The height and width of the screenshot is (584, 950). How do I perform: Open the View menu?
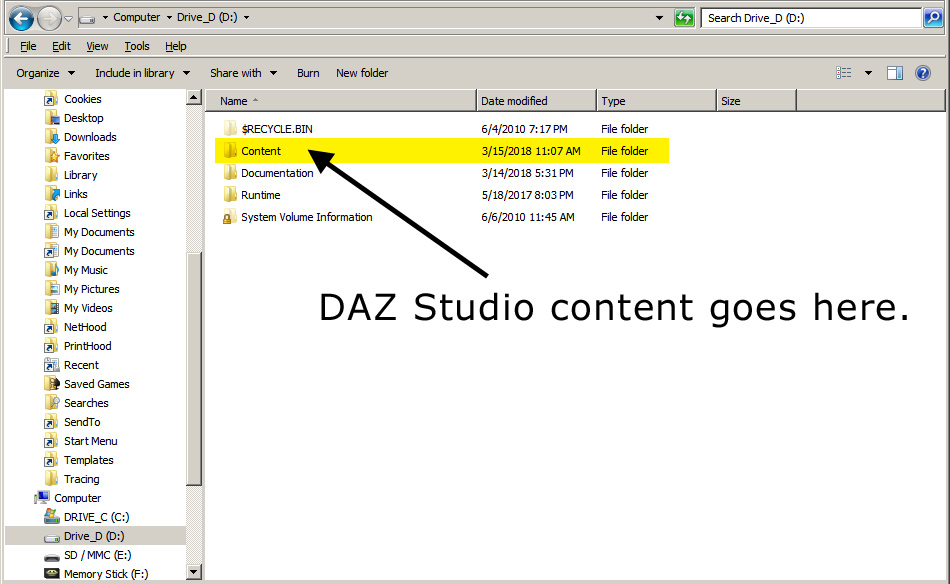click(97, 46)
